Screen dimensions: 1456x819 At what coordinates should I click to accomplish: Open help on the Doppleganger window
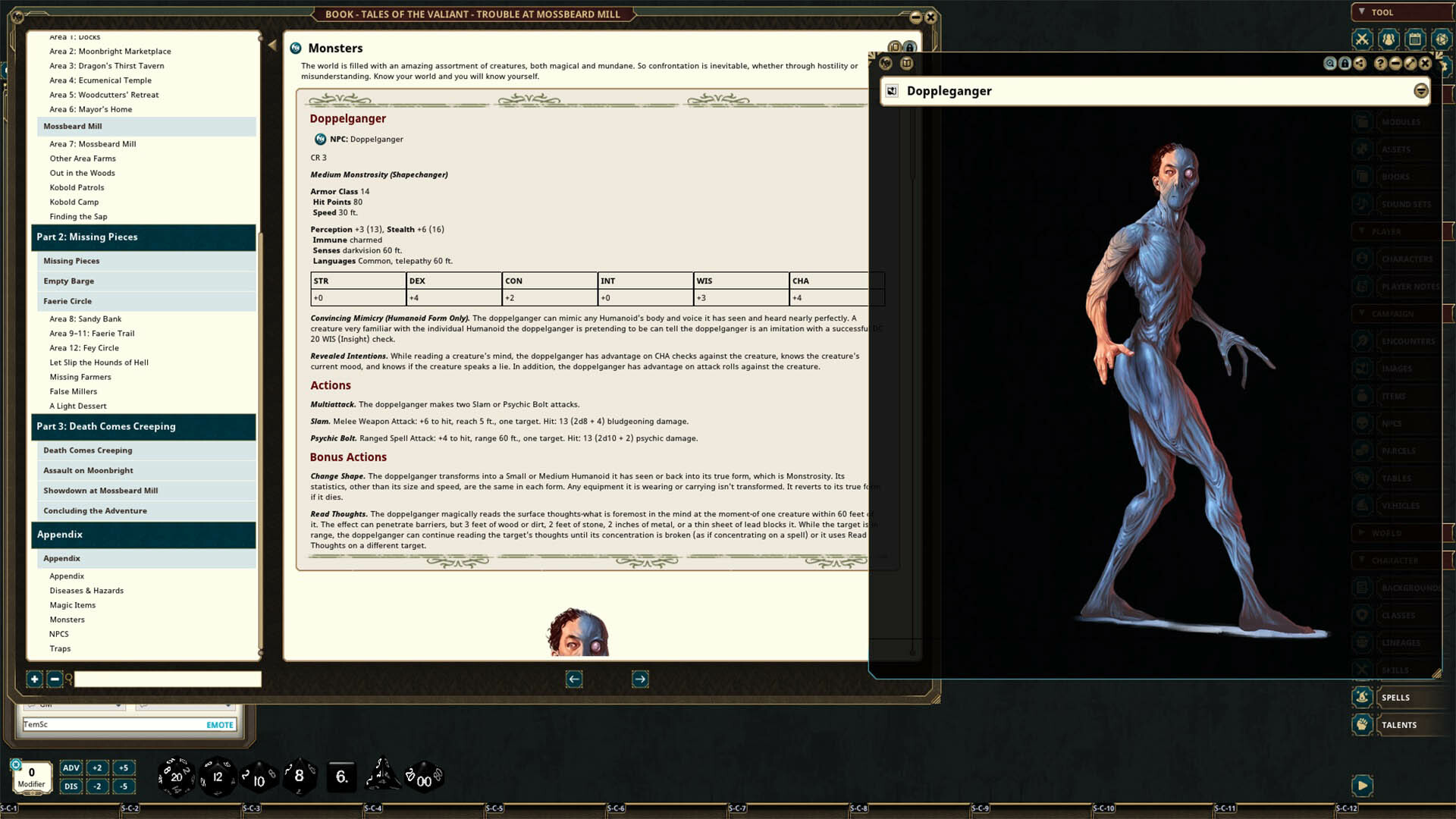point(1380,64)
